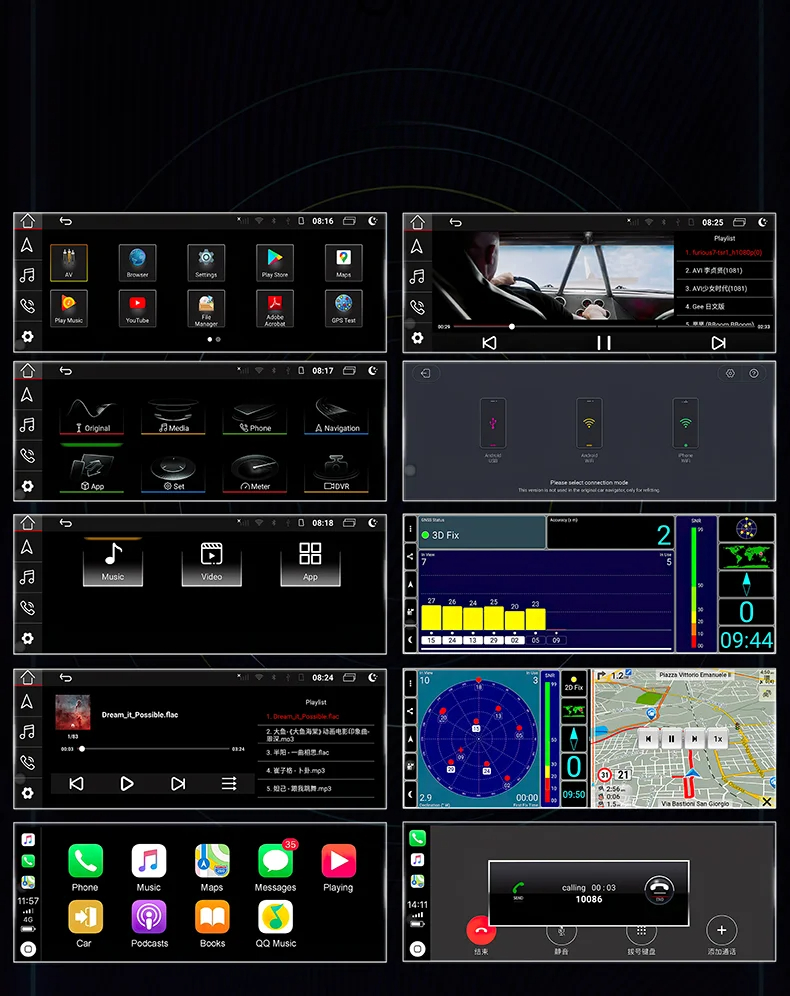This screenshot has width=790, height=996.
Task: Launch the YouTube app icon
Action: [137, 308]
